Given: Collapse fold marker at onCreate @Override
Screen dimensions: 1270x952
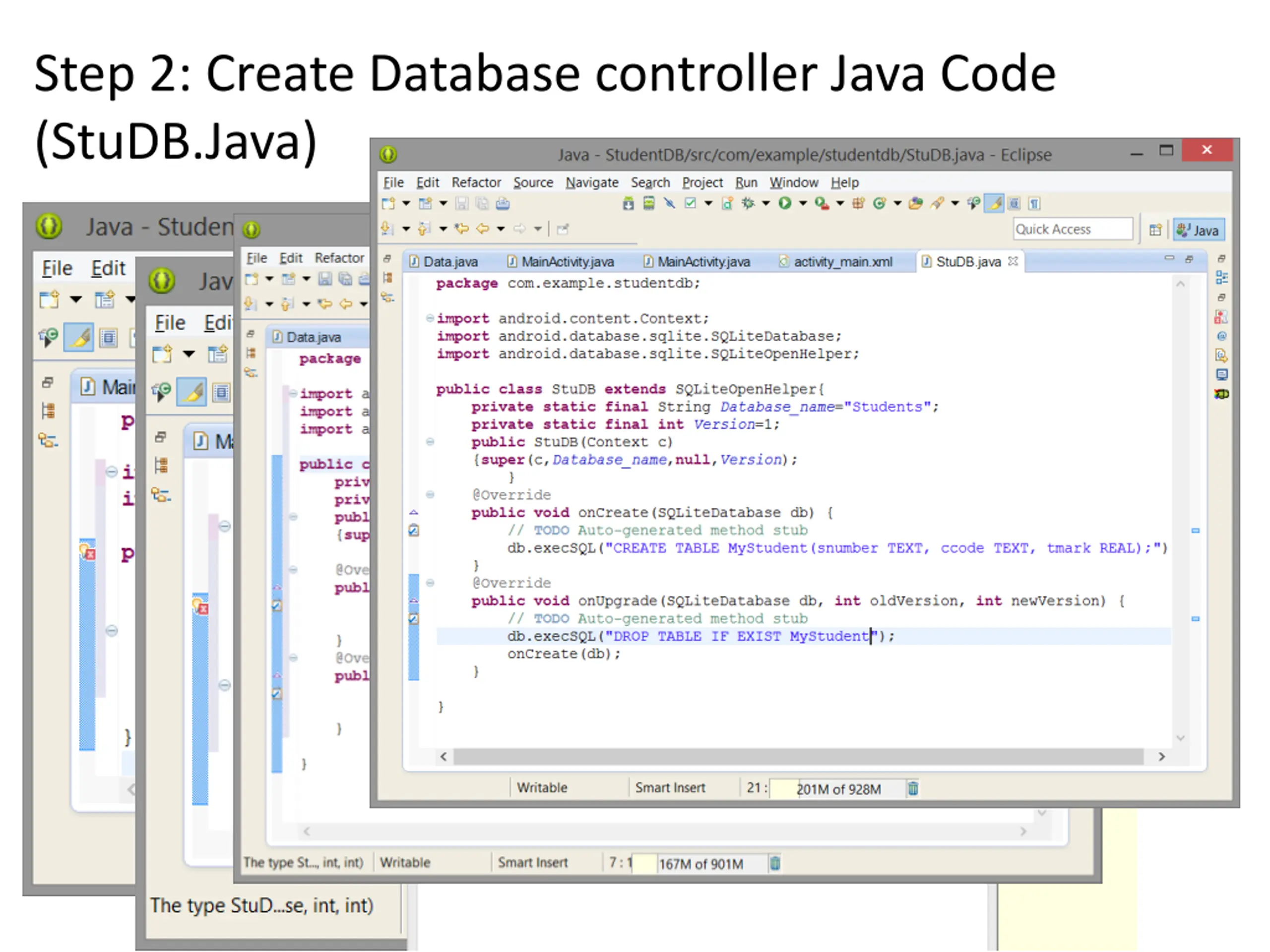Looking at the screenshot, I should point(430,495).
